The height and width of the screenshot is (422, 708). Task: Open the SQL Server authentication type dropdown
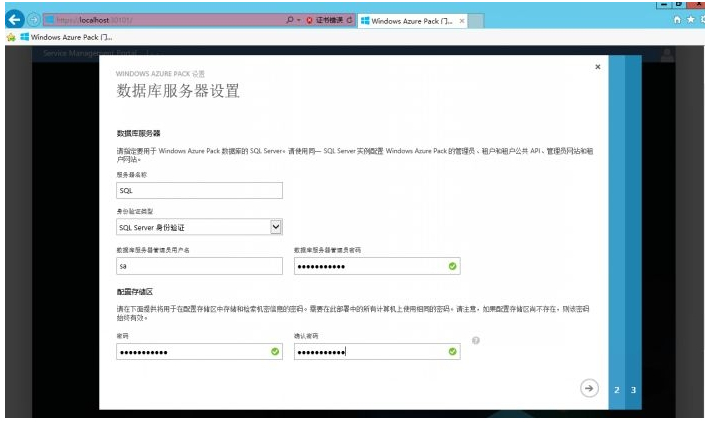tap(199, 227)
